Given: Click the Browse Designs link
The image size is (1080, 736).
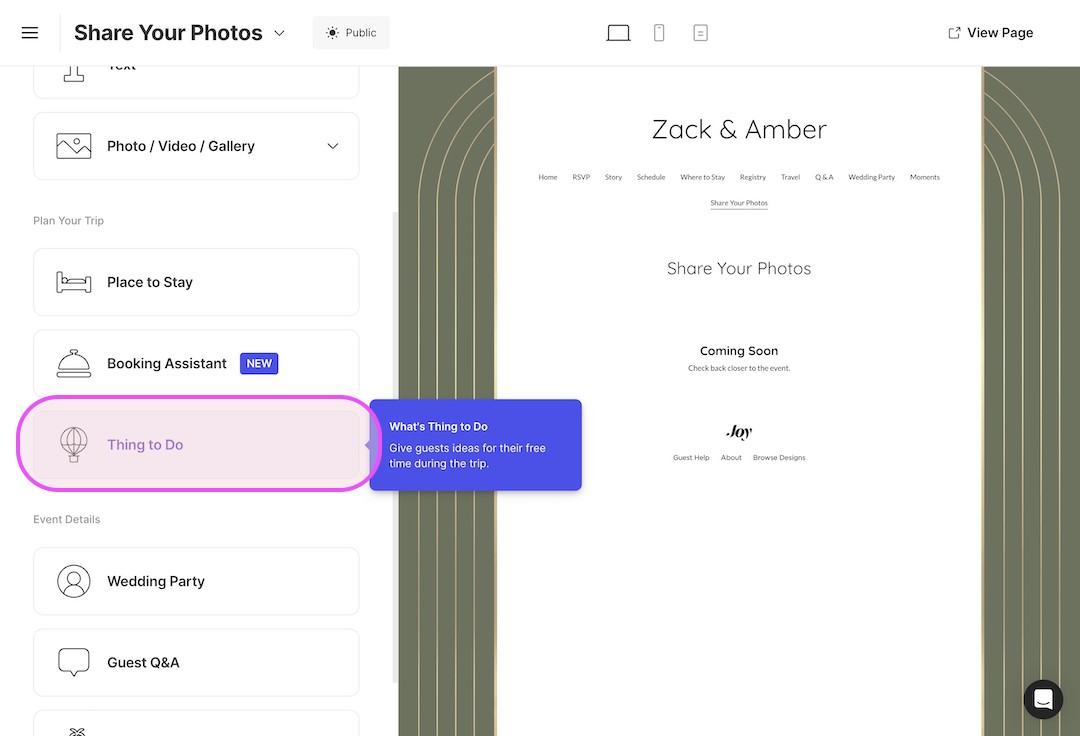Looking at the screenshot, I should 779,457.
